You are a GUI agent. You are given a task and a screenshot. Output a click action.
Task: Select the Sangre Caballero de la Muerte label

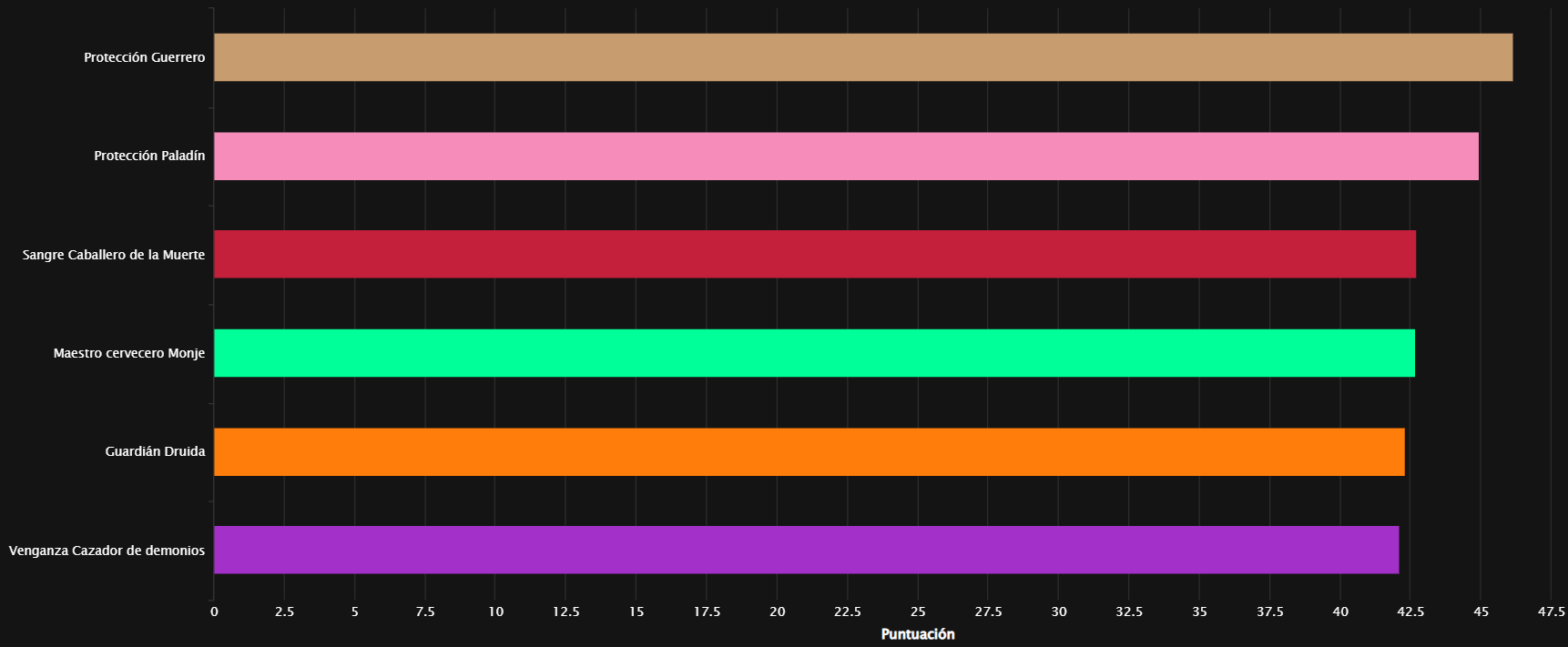(114, 255)
